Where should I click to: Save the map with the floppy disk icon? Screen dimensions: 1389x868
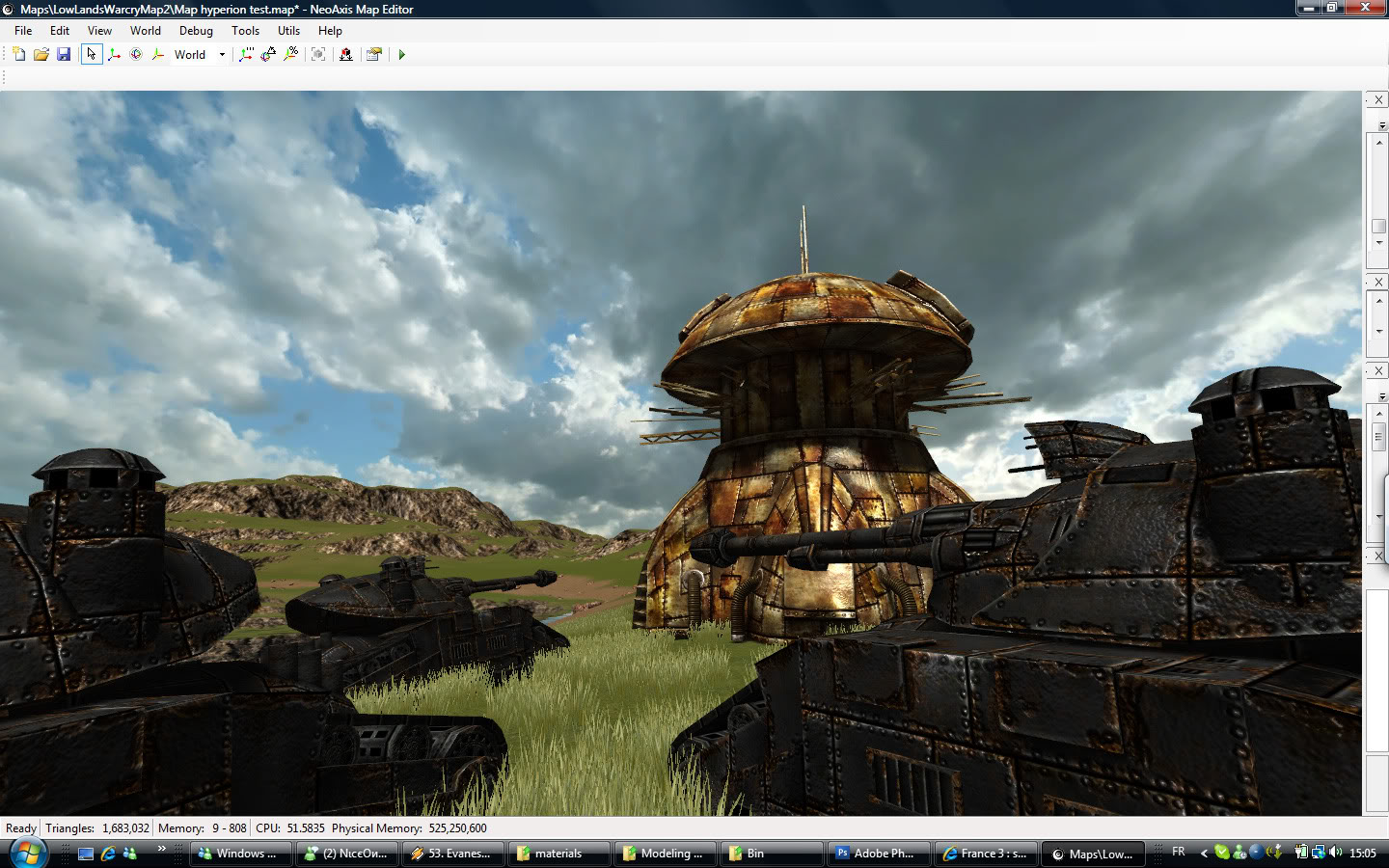64,55
